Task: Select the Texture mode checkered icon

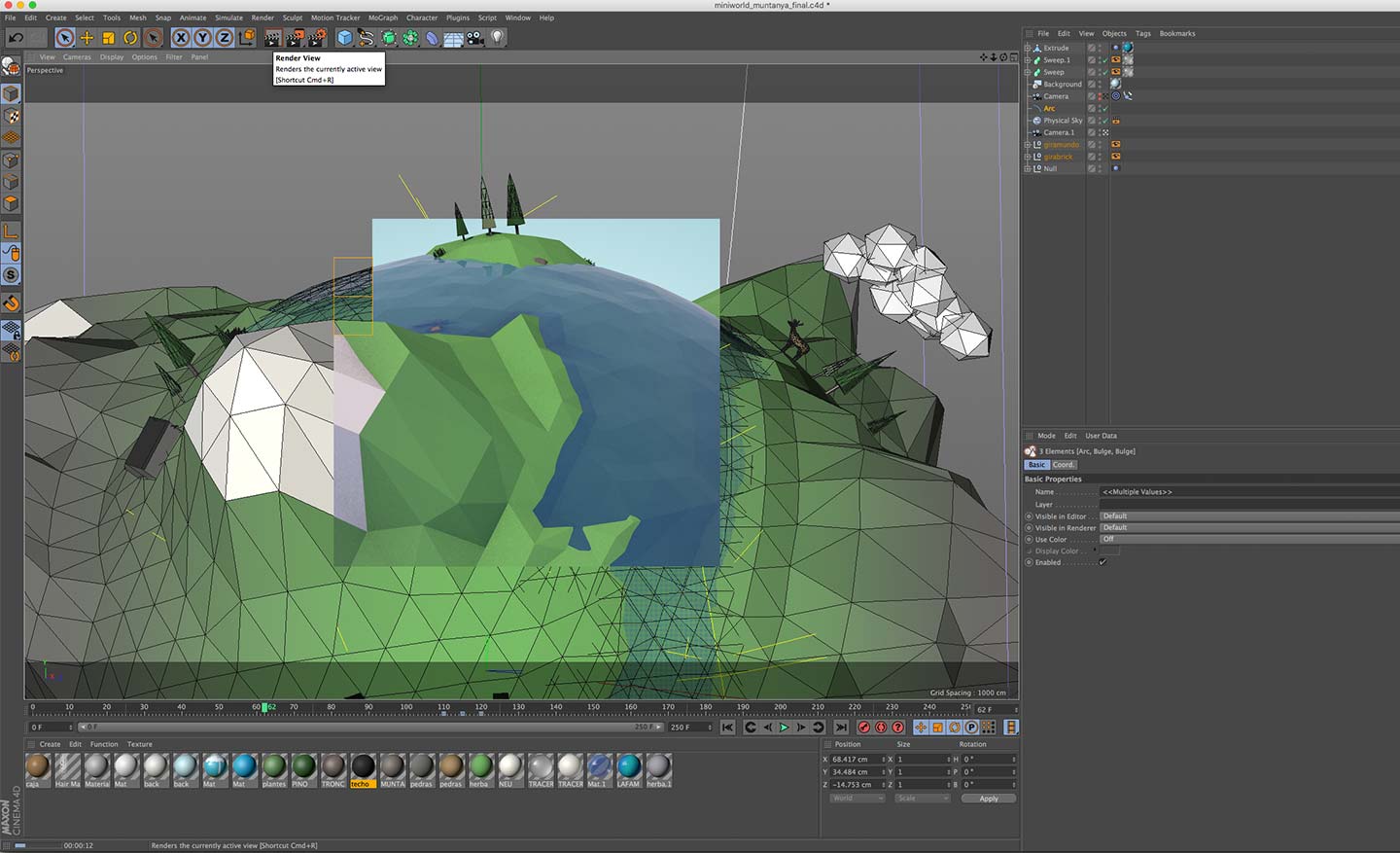Action: click(x=11, y=116)
